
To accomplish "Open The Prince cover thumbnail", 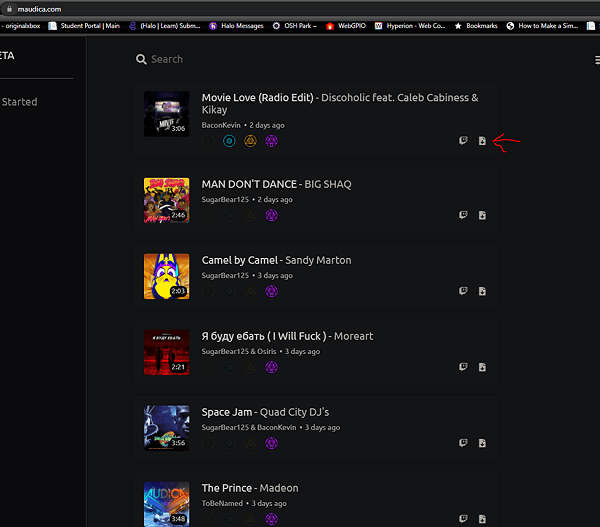I will 166,504.
